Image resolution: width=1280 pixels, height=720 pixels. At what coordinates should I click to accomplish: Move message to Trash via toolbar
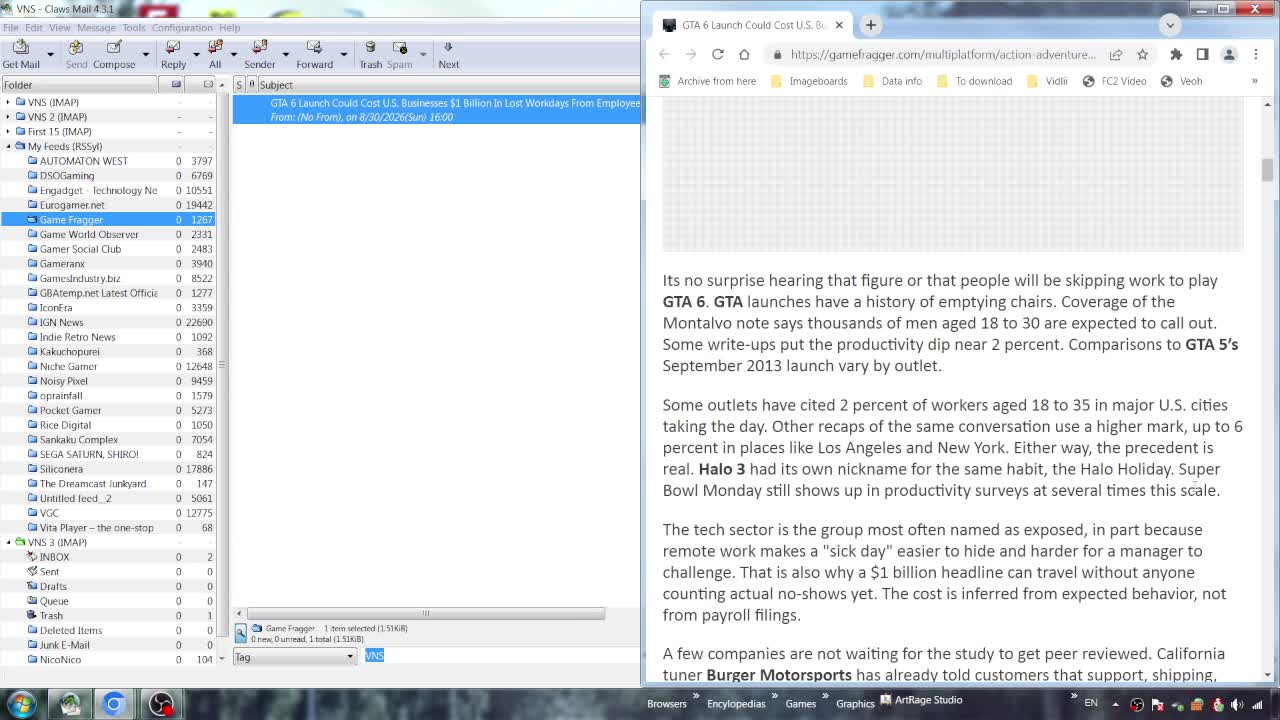370,54
